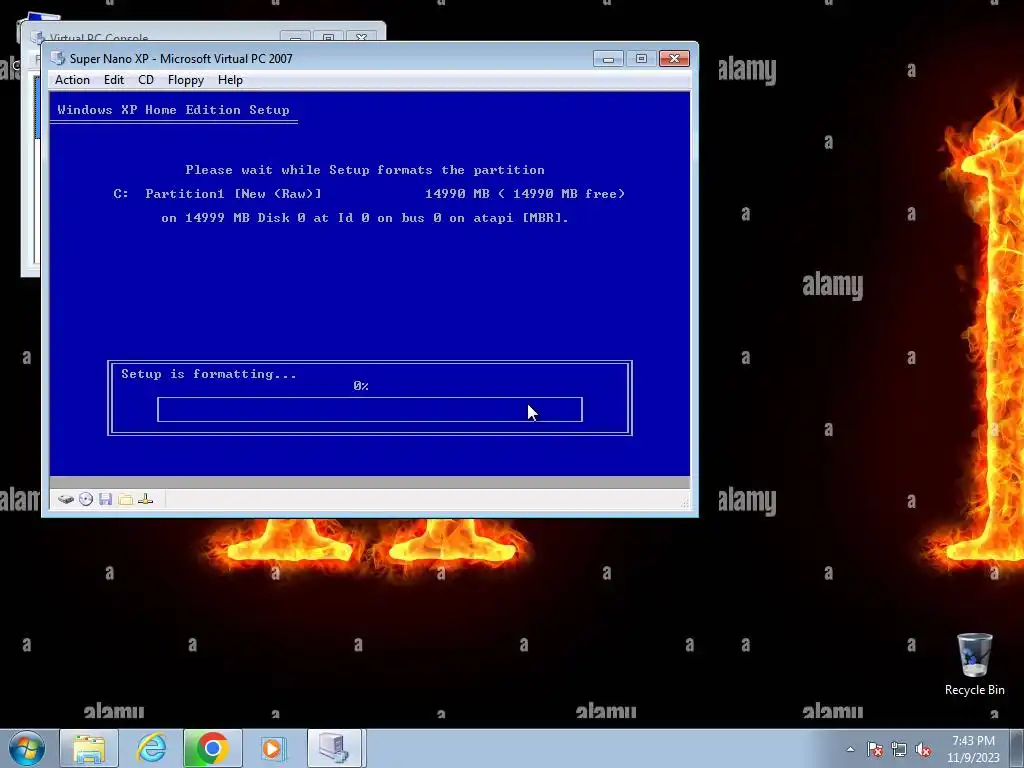Open Windows Media Player from the taskbar

(273, 748)
